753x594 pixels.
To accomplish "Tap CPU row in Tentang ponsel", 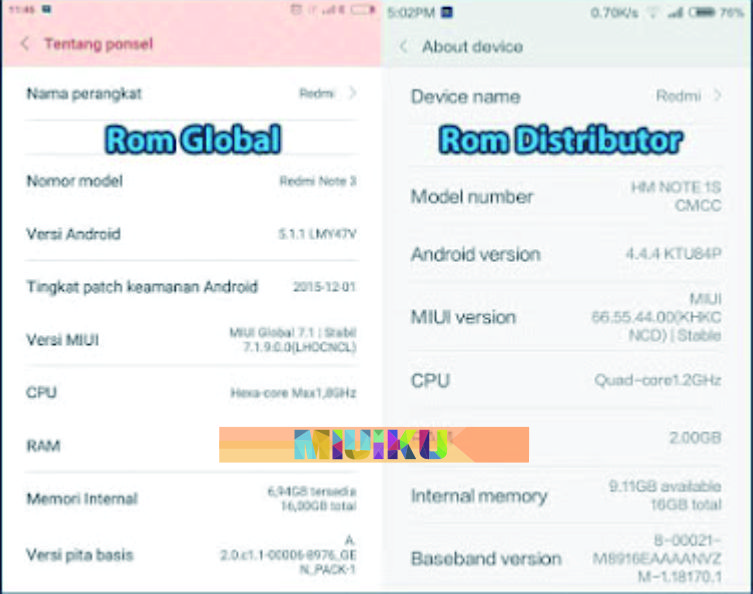I will (x=191, y=392).
